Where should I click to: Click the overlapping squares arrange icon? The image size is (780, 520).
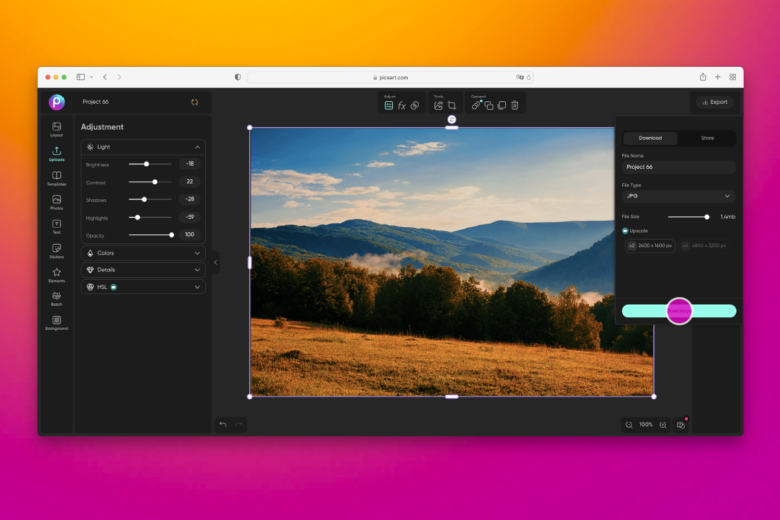click(489, 105)
